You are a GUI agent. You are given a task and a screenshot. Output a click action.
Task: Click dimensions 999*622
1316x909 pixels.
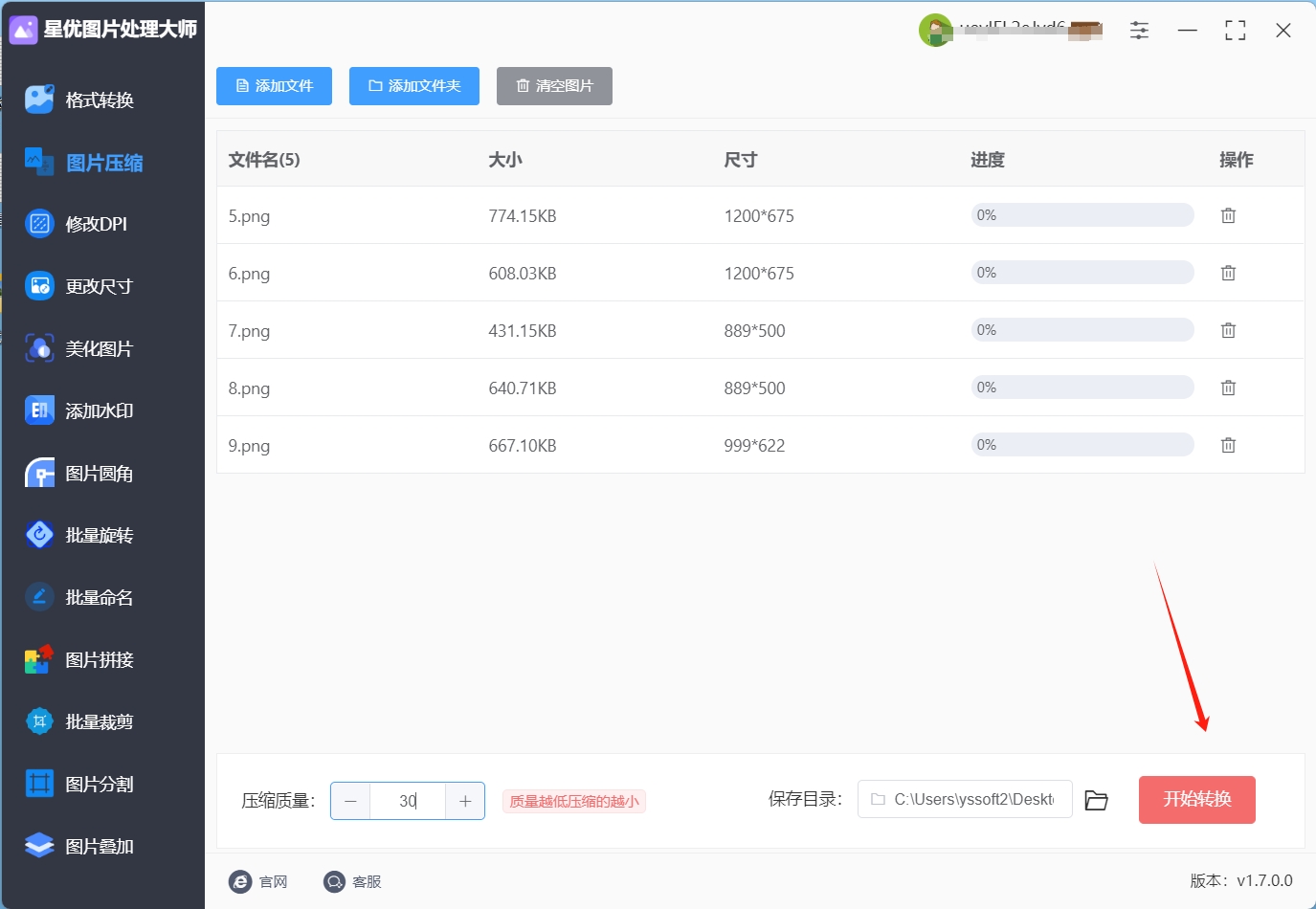(x=754, y=446)
